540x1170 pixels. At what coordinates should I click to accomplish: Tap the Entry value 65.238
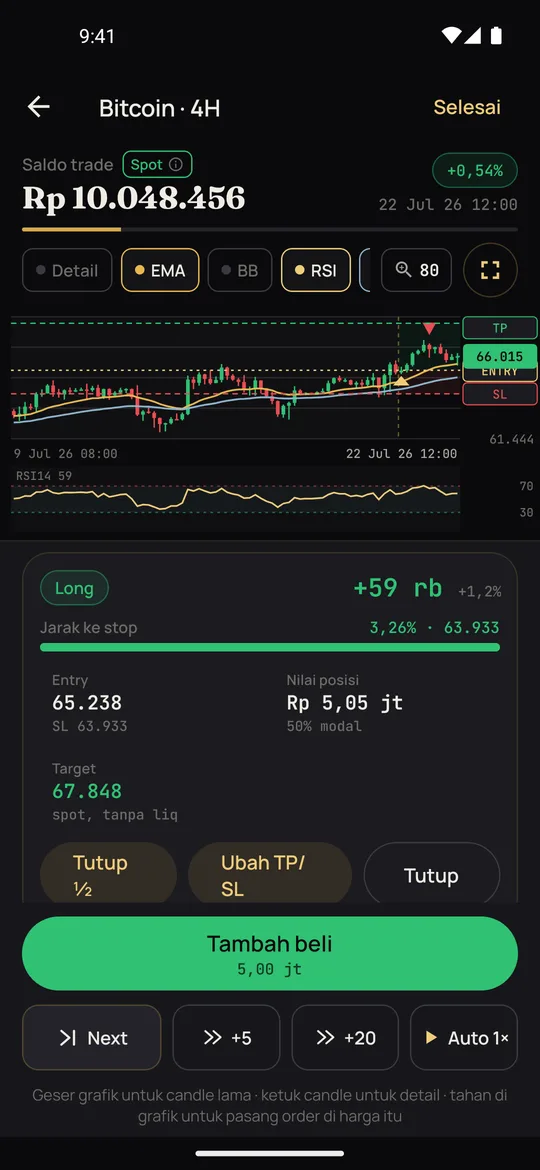coord(87,702)
